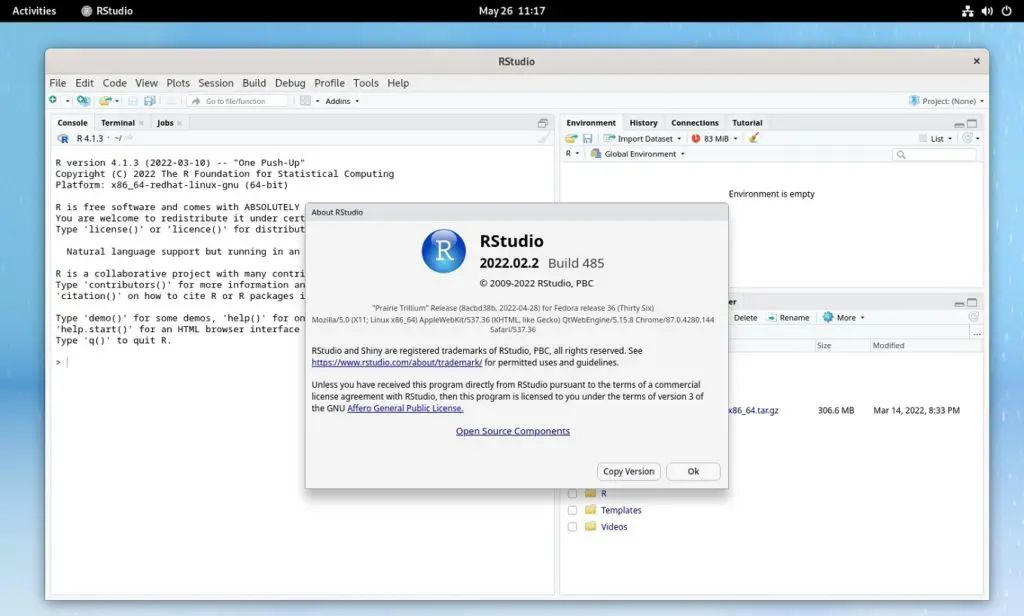Viewport: 1024px width, 616px height.
Task: Click inside the Go to file/function field
Action: [x=240, y=100]
